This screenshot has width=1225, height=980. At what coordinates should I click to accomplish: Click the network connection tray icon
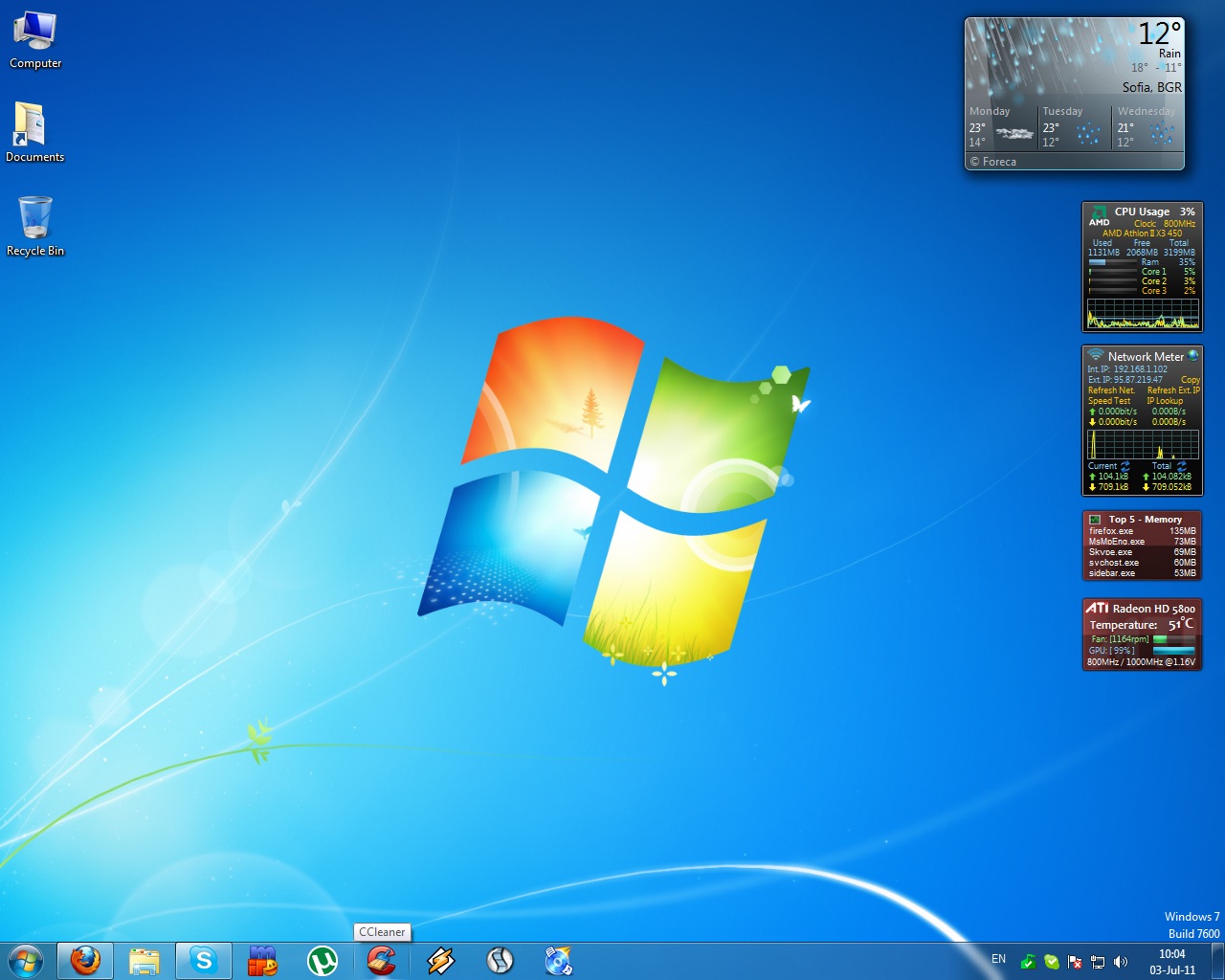1098,962
